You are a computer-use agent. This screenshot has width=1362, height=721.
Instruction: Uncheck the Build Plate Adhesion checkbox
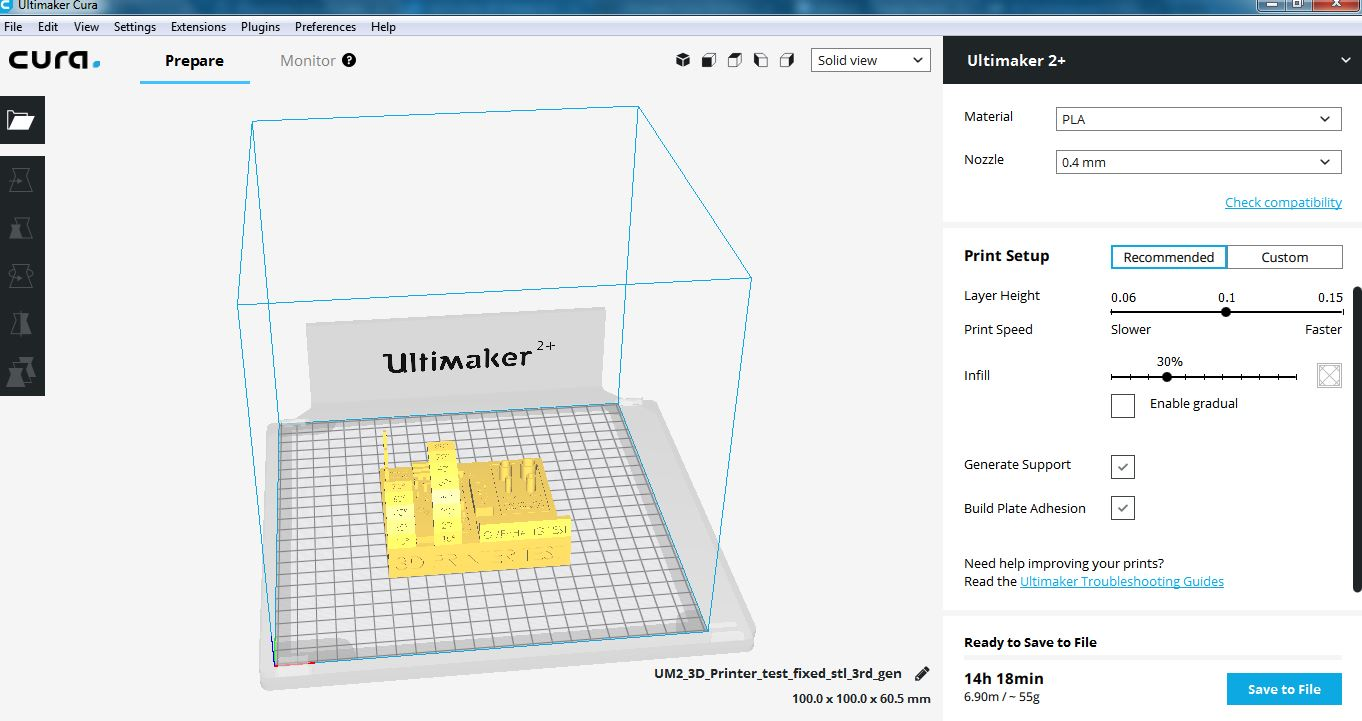pyautogui.click(x=1123, y=509)
